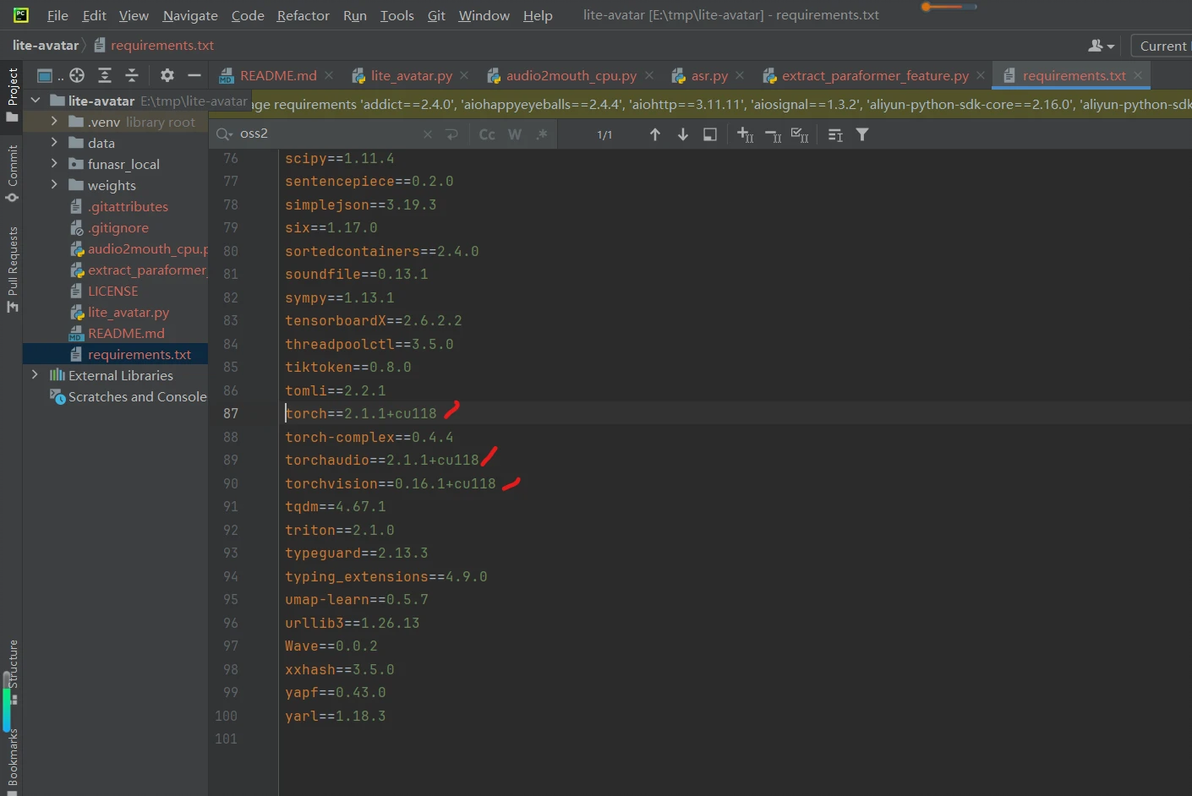Image resolution: width=1192 pixels, height=796 pixels.
Task: Add selection for next occurrence icon
Action: [x=745, y=134]
